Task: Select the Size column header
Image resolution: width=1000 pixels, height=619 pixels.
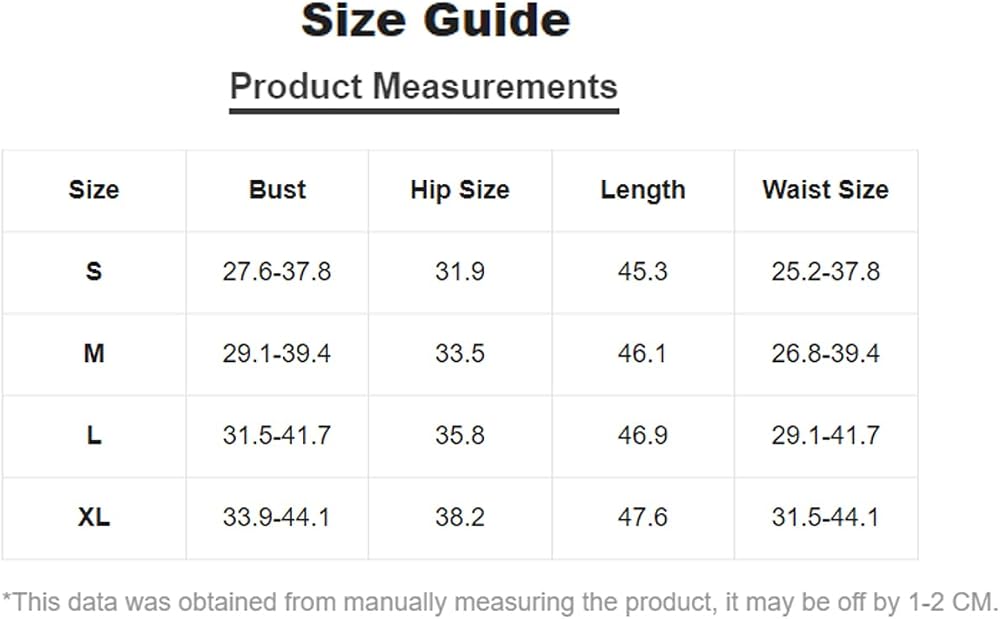Action: point(94,190)
